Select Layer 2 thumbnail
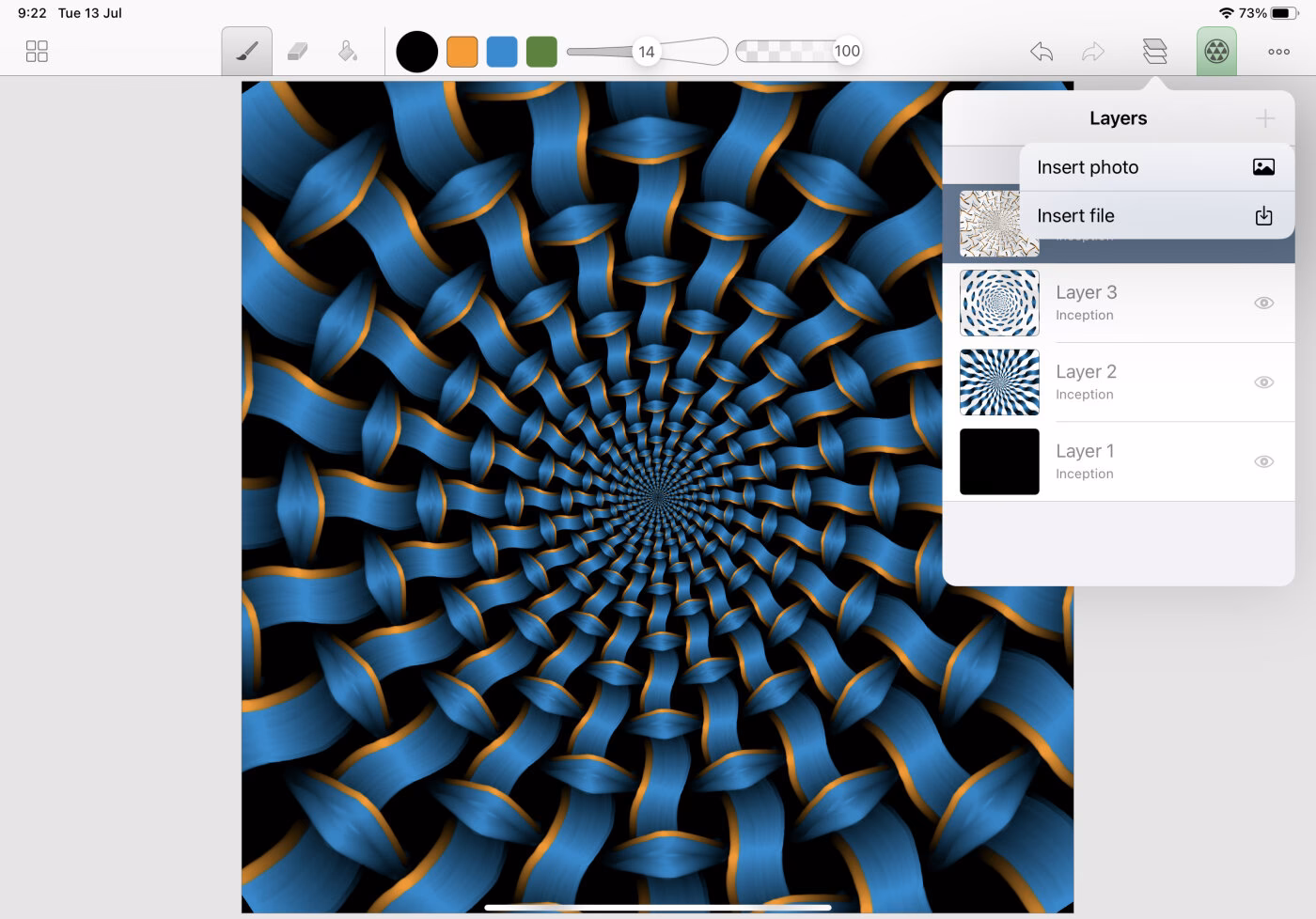 pos(999,382)
